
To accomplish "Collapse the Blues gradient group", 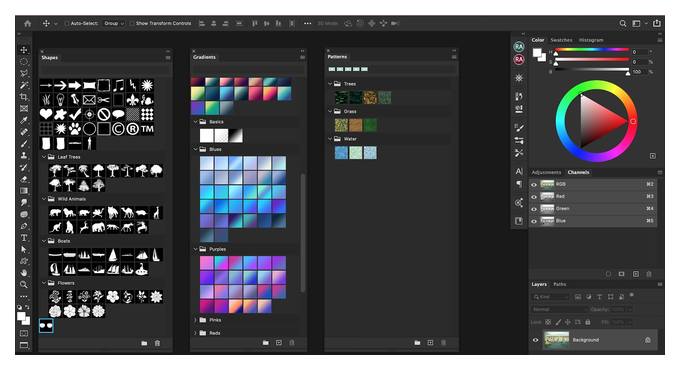I will click(195, 149).
